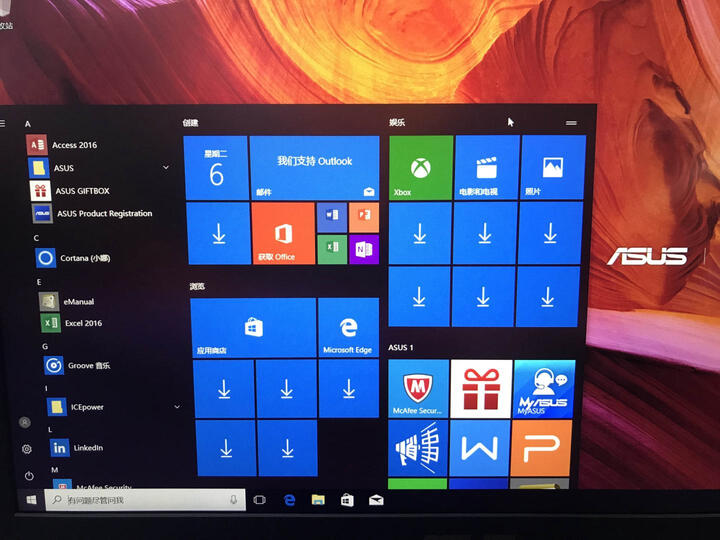This screenshot has width=720, height=540.
Task: Expand the Start hamburger menu
Action: coord(3,123)
